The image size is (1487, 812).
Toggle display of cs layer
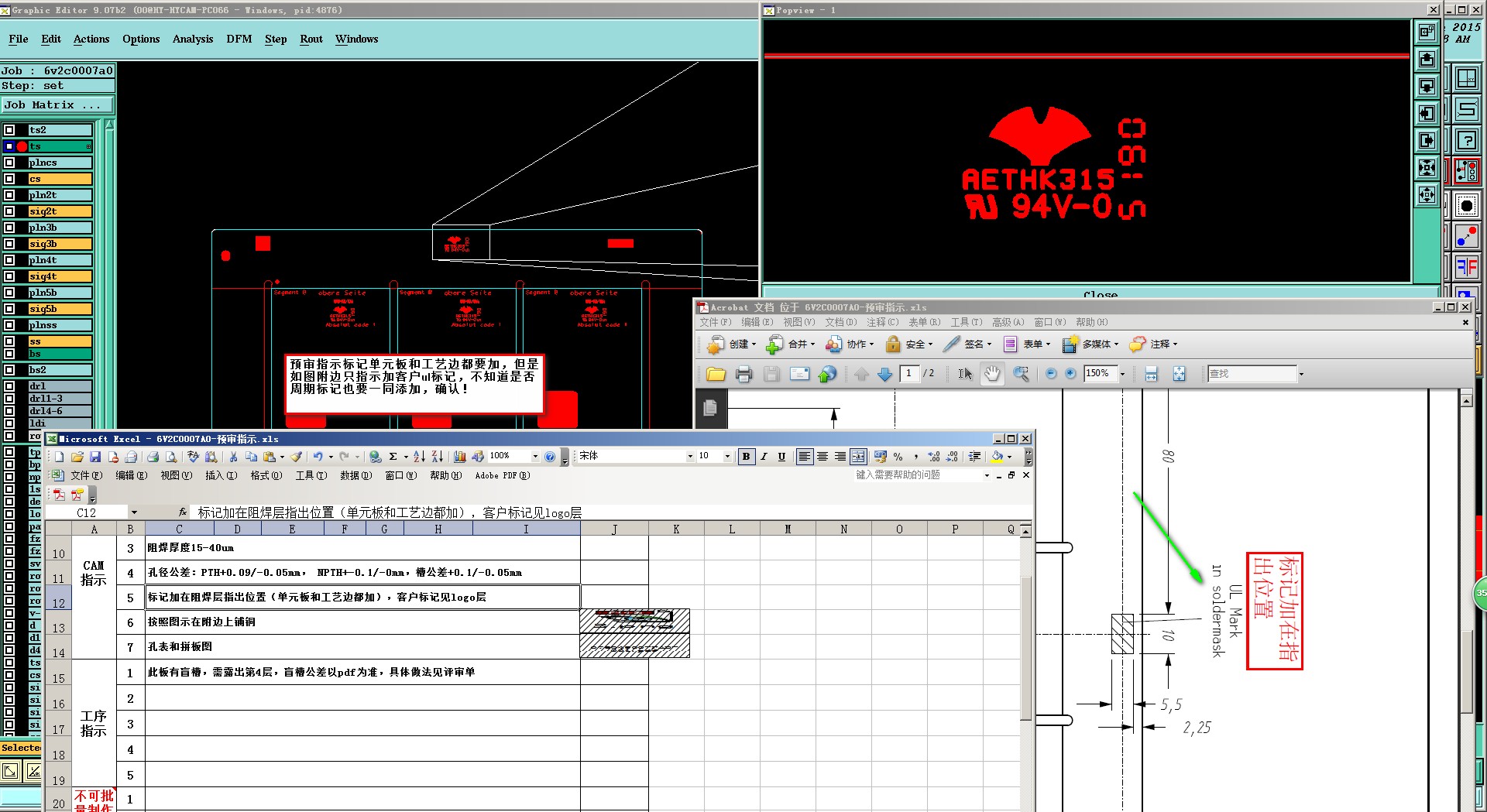[9, 179]
